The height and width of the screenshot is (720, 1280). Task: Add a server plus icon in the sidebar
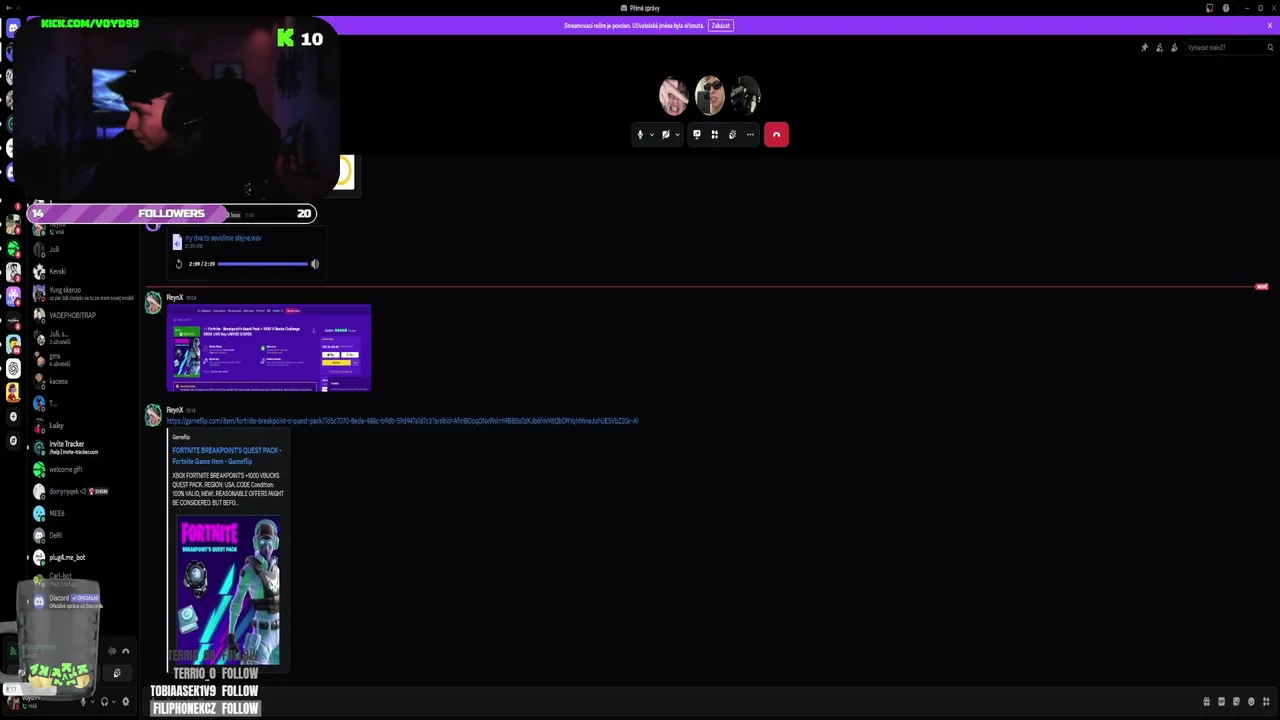13,416
